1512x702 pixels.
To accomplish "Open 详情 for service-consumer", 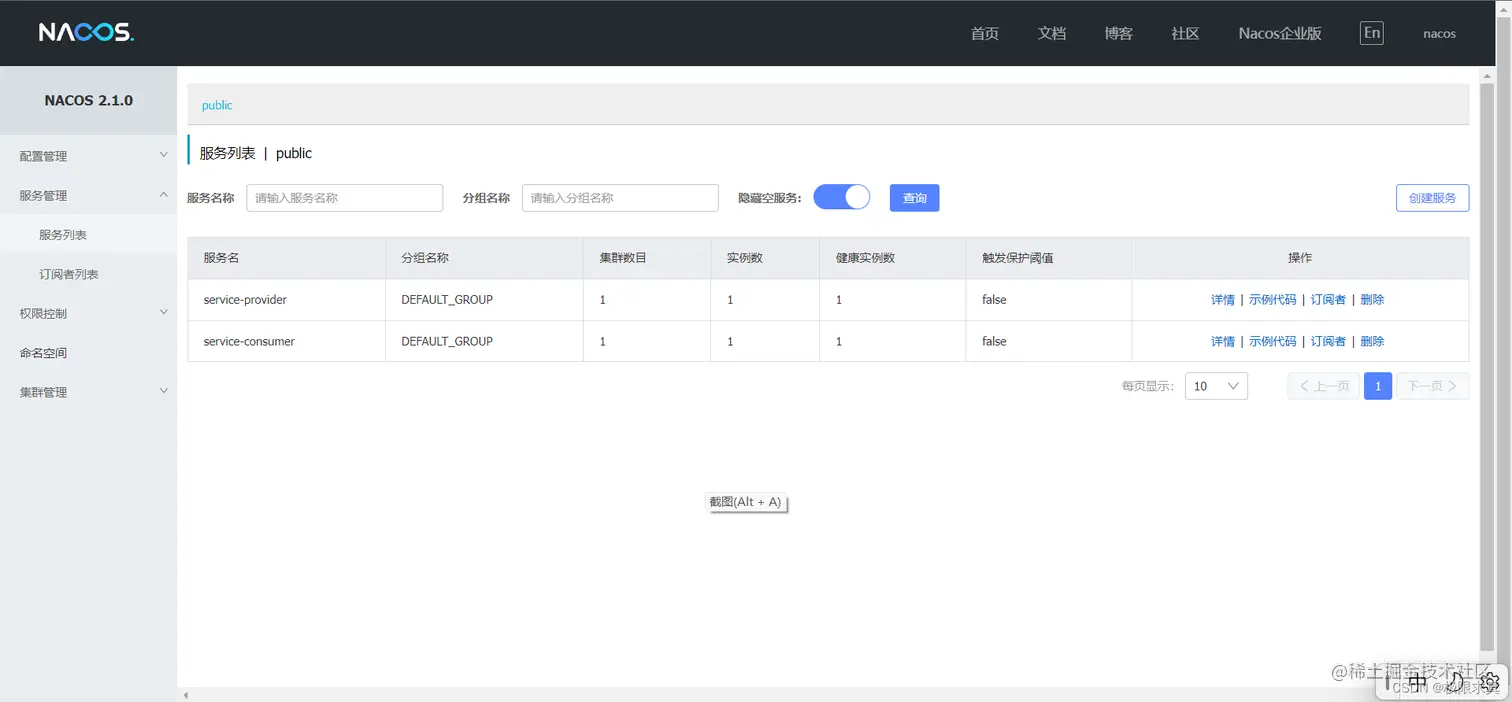I will point(1223,341).
